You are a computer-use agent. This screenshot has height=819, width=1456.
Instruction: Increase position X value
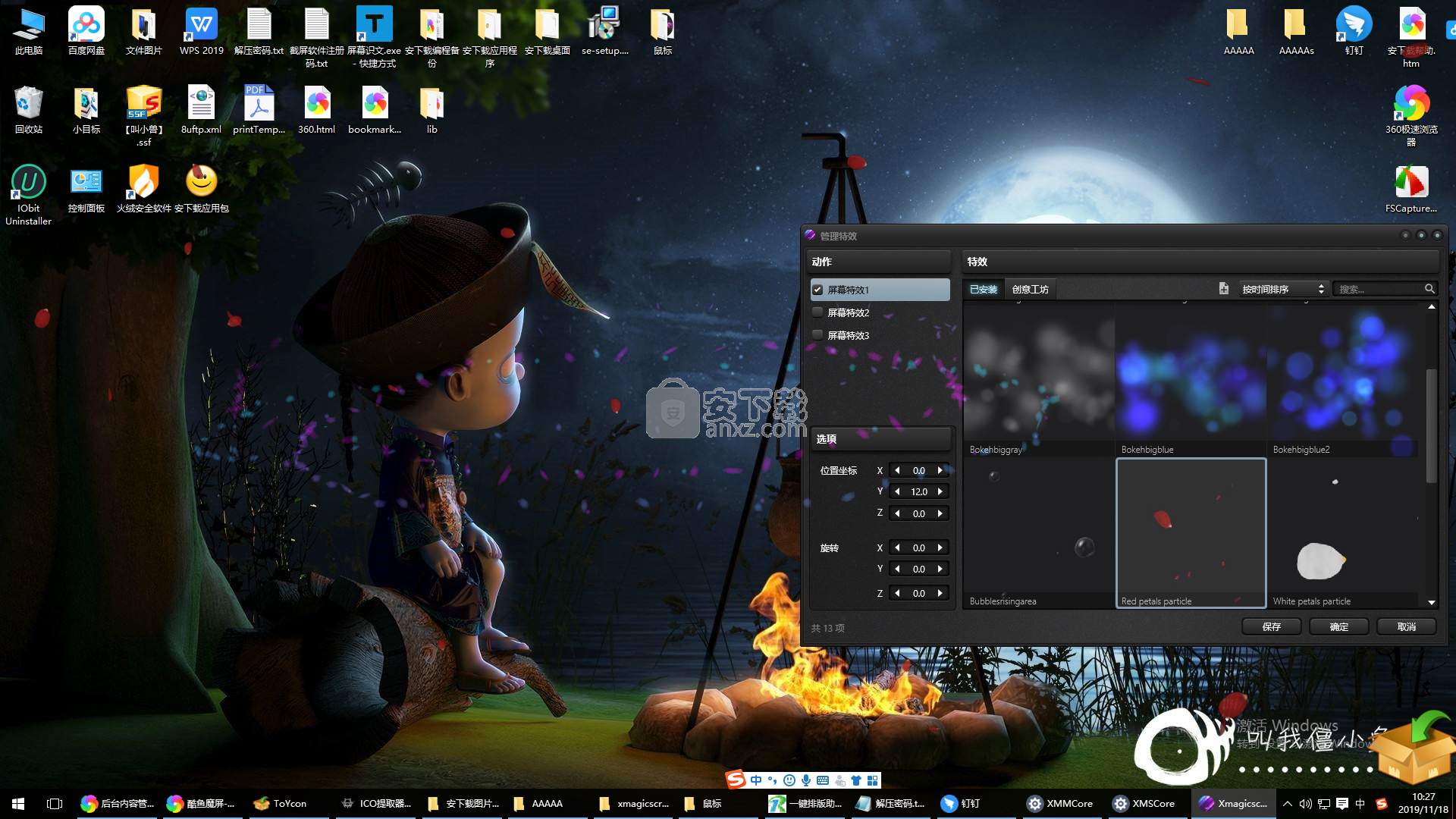[x=940, y=471]
